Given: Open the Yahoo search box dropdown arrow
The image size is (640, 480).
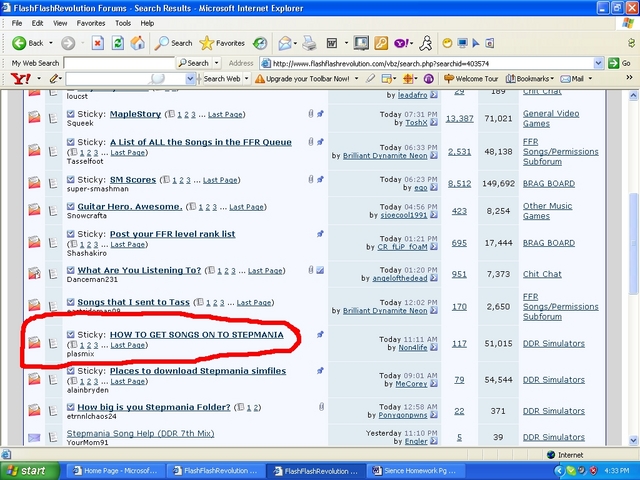Looking at the screenshot, I should 190,78.
